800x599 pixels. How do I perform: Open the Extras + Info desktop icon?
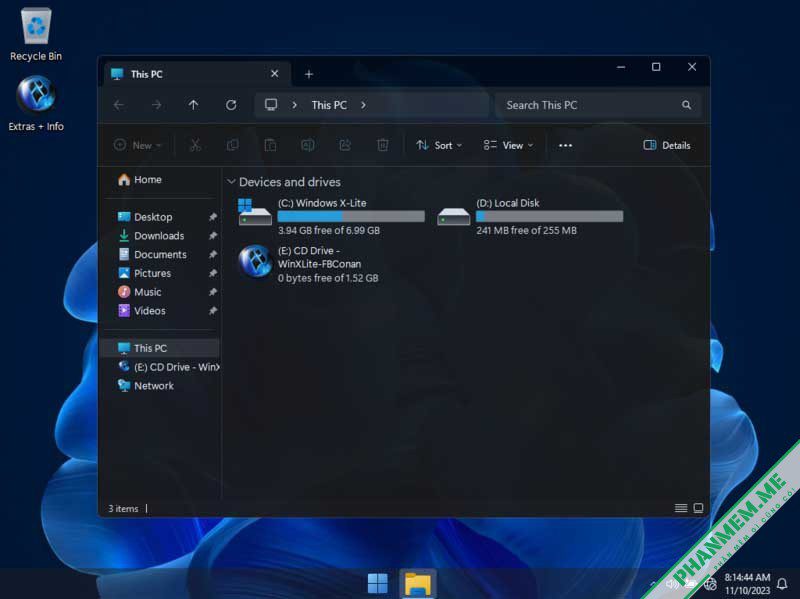point(36,104)
